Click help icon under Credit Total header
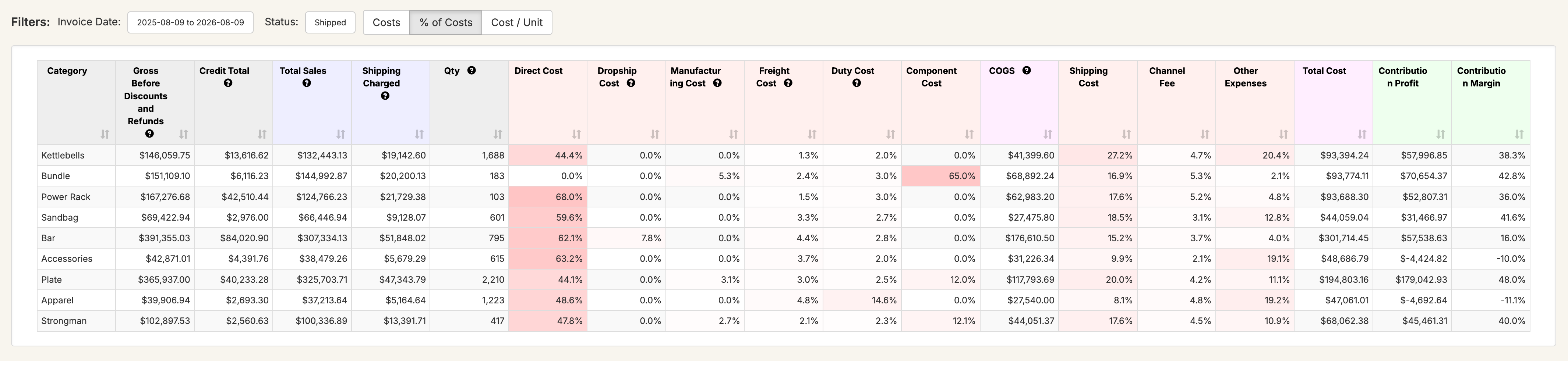Viewport: 1568px width, 367px height. click(x=227, y=83)
